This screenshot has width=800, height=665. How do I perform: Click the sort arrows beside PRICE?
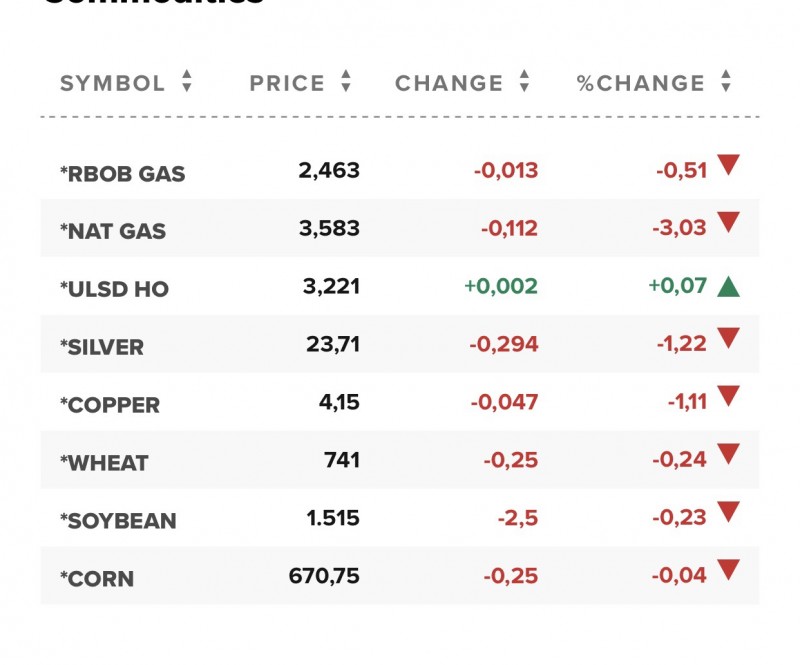coord(346,83)
